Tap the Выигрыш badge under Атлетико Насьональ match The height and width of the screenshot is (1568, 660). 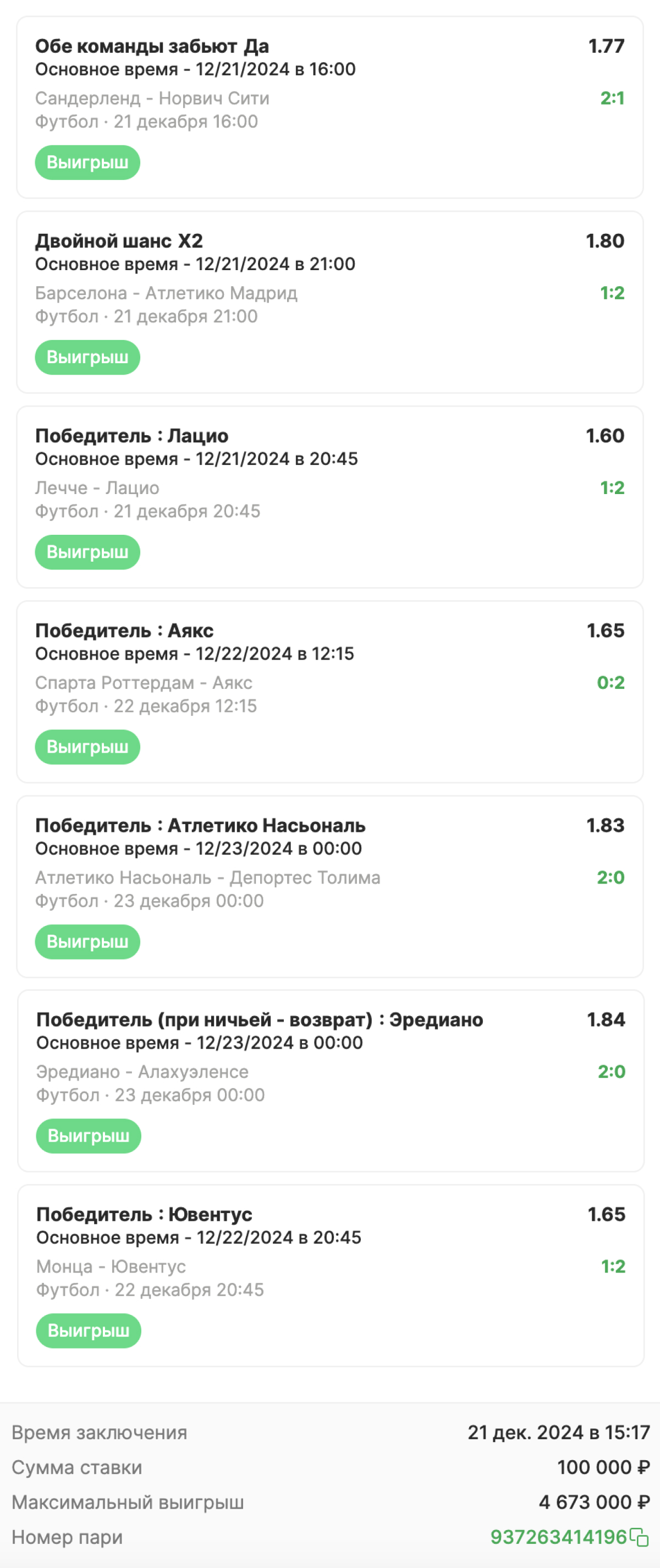87,942
